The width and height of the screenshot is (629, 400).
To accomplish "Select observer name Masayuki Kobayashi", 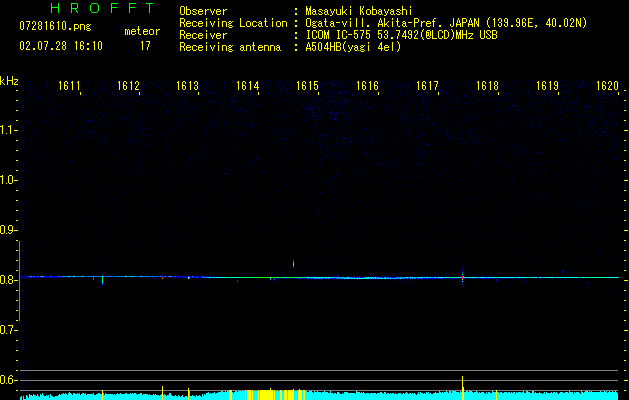I will [359, 11].
